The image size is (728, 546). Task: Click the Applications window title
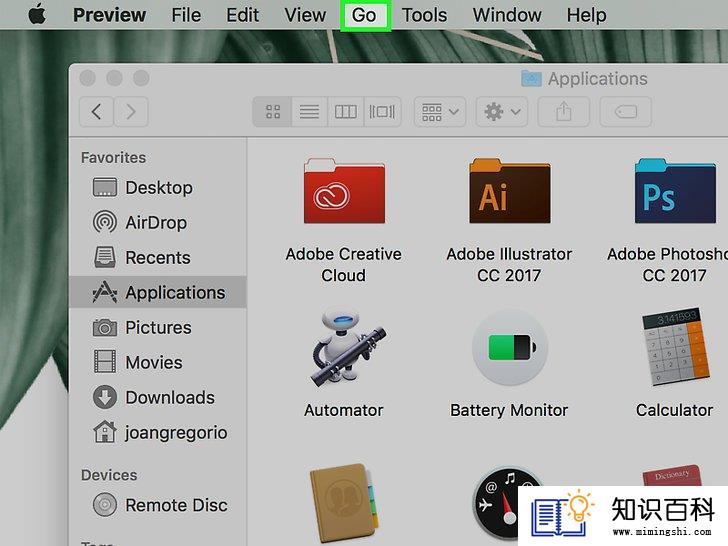(x=598, y=78)
